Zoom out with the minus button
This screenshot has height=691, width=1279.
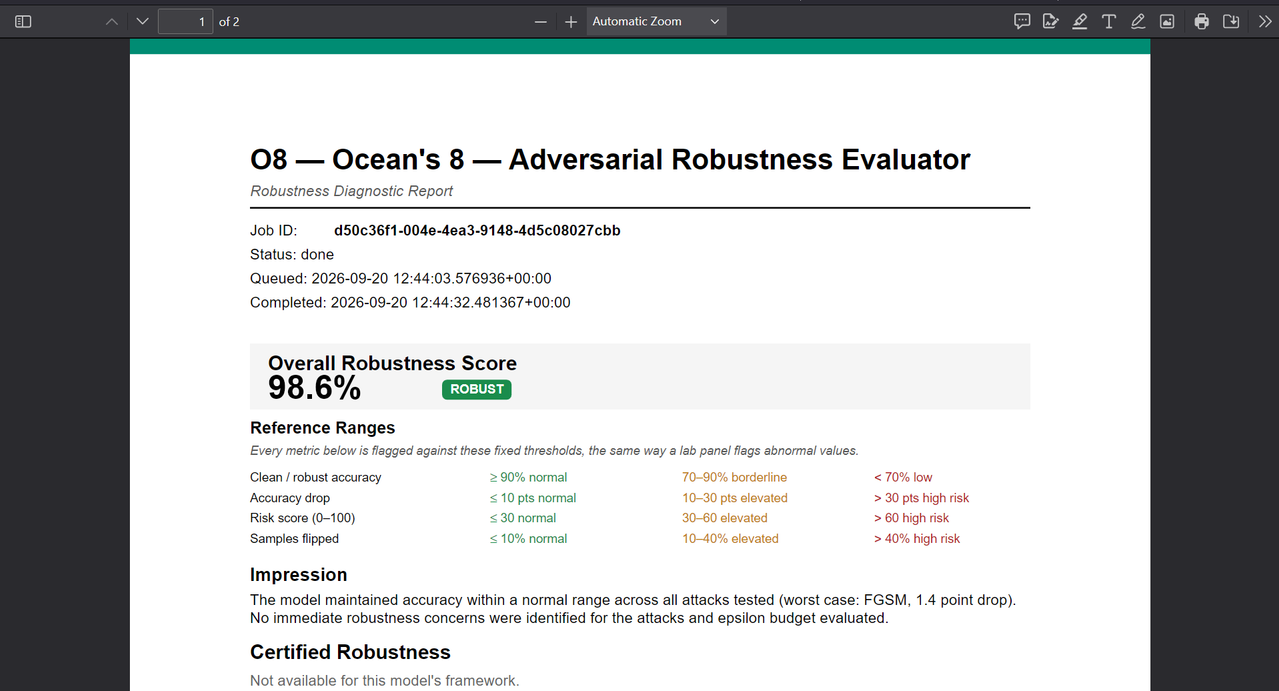pyautogui.click(x=541, y=21)
